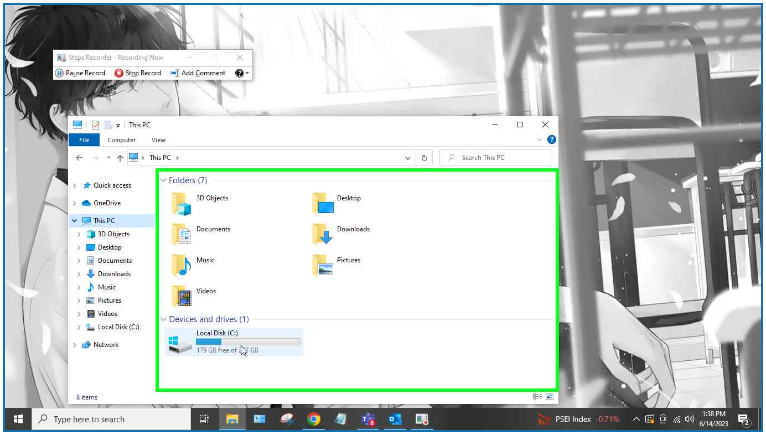
Task: Expand OneDrive in navigation pane
Action: 75,203
